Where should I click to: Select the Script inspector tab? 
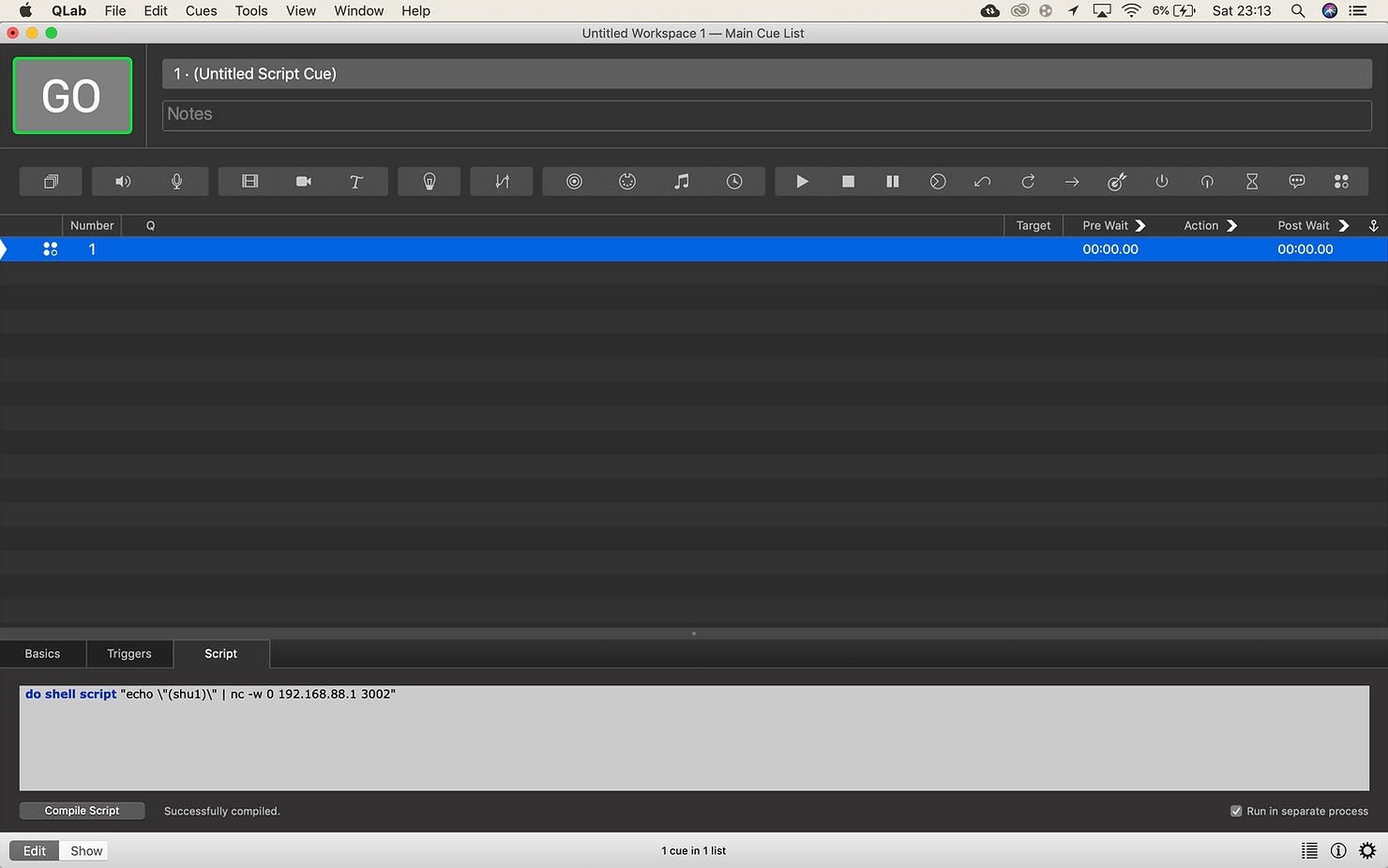click(221, 654)
